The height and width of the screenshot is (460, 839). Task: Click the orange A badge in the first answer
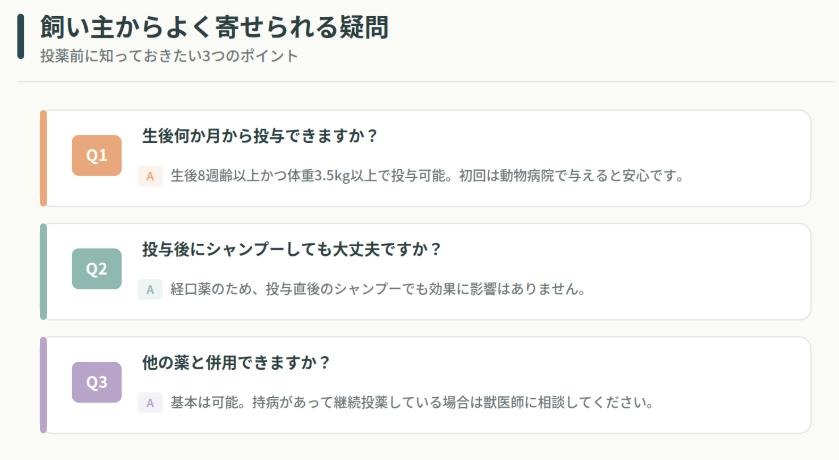click(149, 177)
